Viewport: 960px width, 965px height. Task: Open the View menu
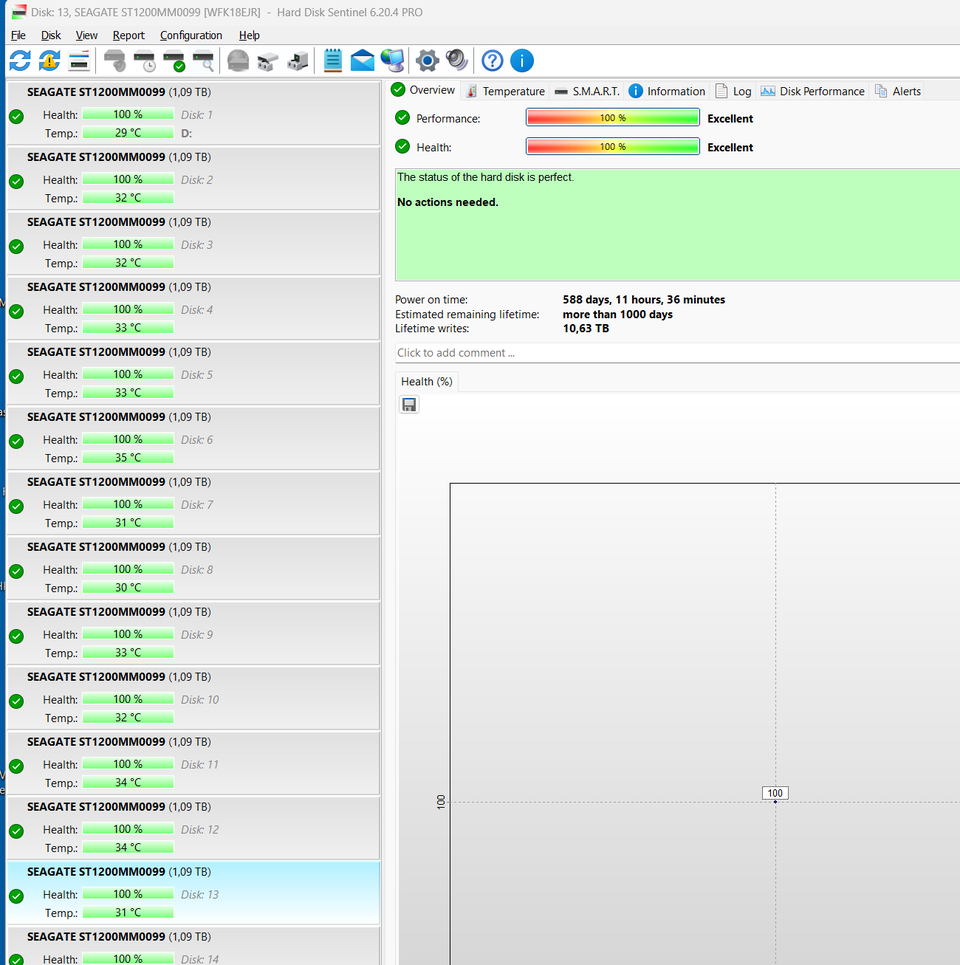(86, 35)
